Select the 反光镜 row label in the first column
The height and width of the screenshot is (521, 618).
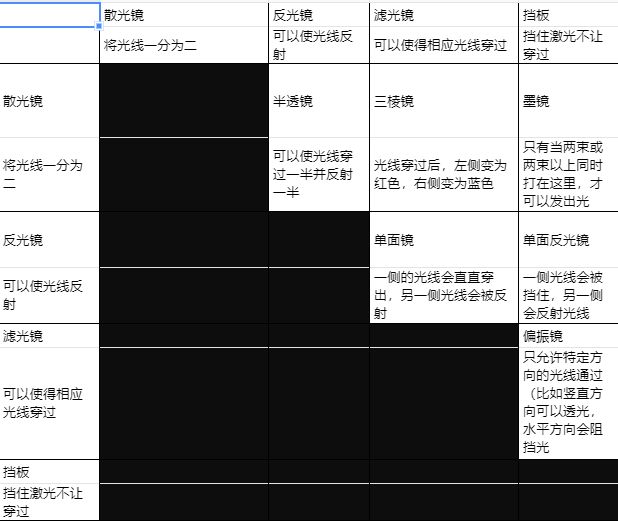(x=49, y=240)
